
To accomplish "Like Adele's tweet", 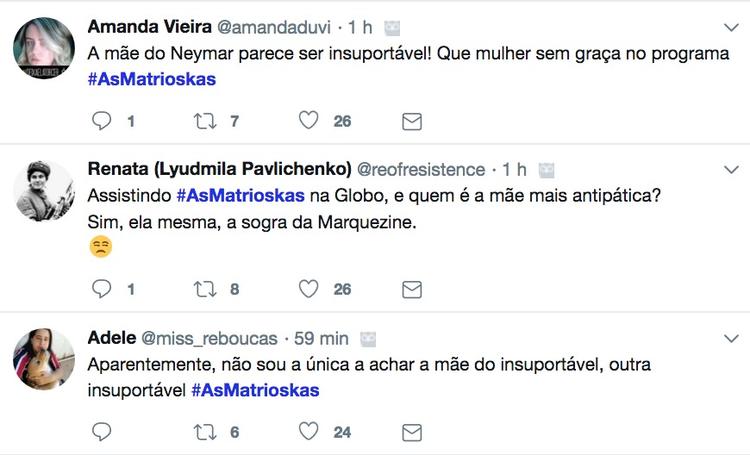I will point(310,431).
